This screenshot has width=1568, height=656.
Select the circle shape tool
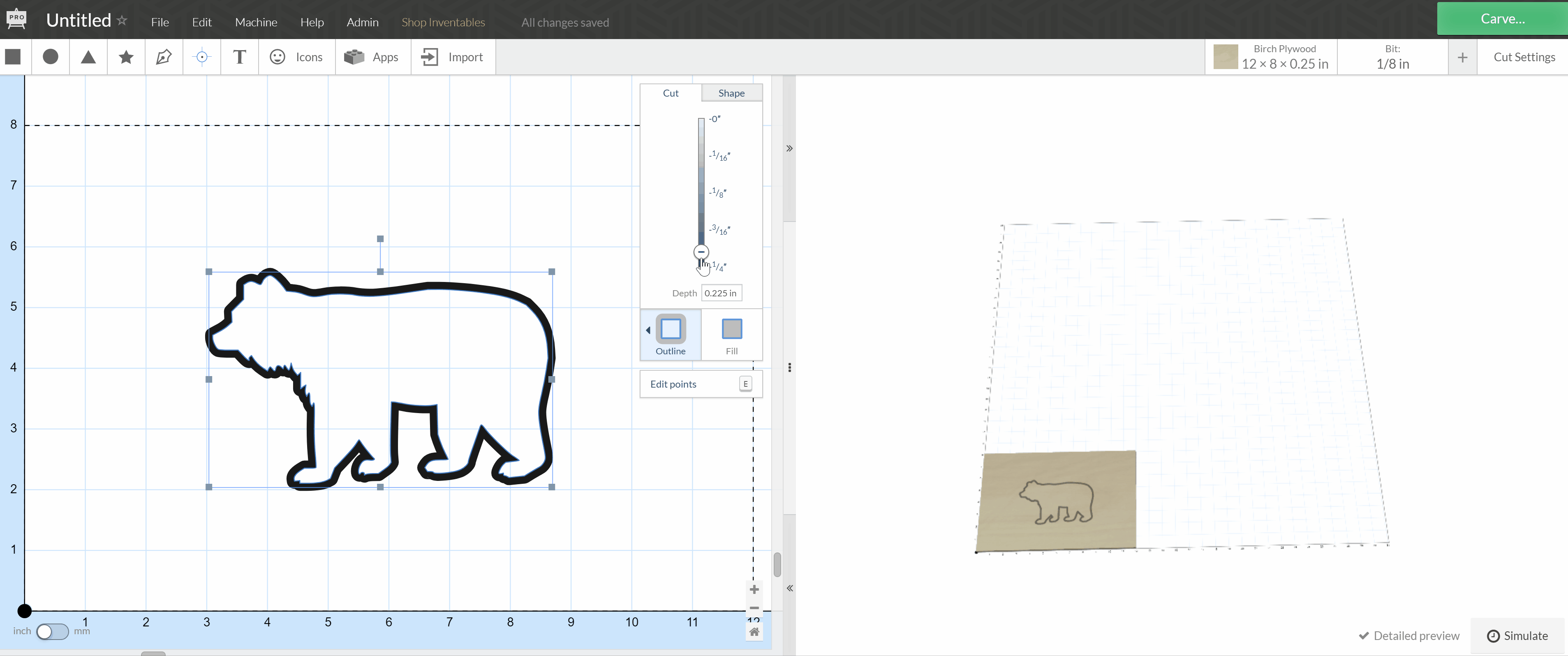(51, 57)
